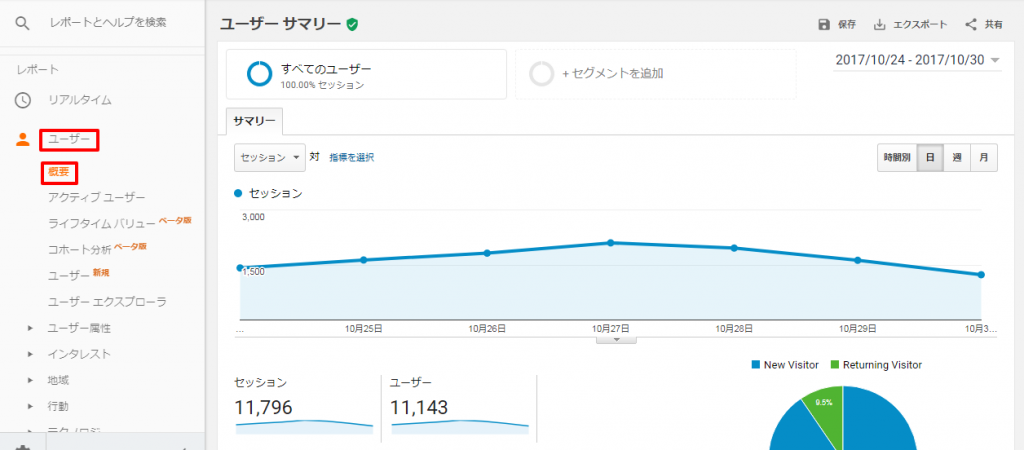
Task: Expand the 行動 tree arrow
Action: 30,406
